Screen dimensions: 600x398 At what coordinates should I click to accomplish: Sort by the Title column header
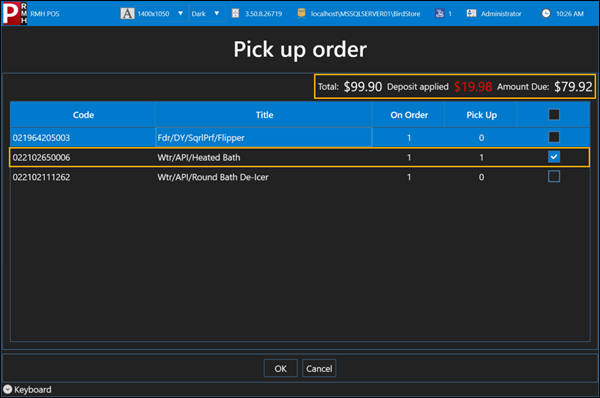pos(264,115)
